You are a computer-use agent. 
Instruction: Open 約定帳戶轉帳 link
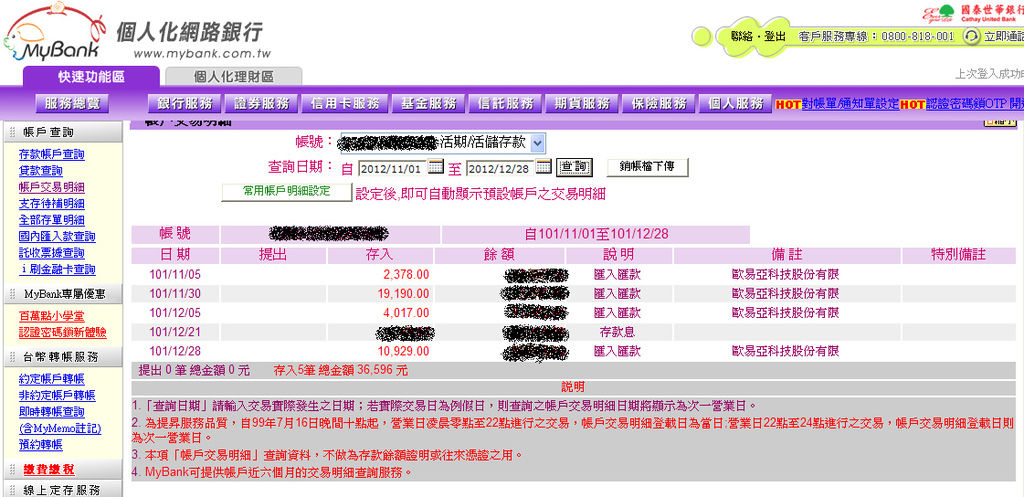52,379
